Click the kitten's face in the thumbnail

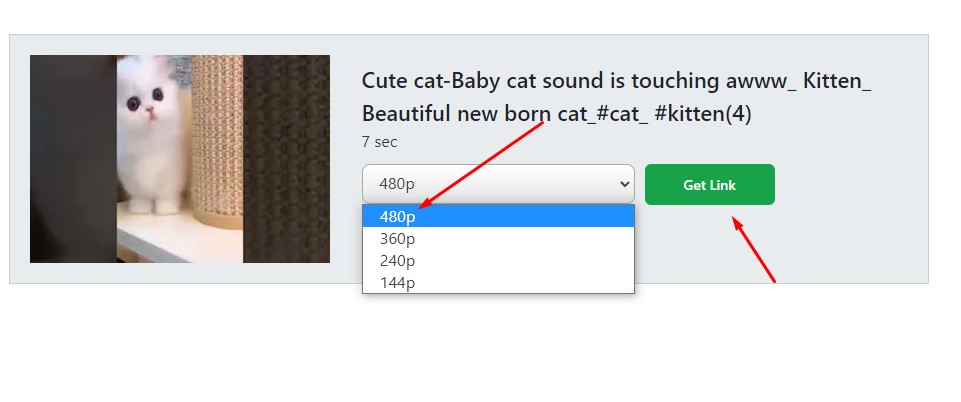(146, 101)
